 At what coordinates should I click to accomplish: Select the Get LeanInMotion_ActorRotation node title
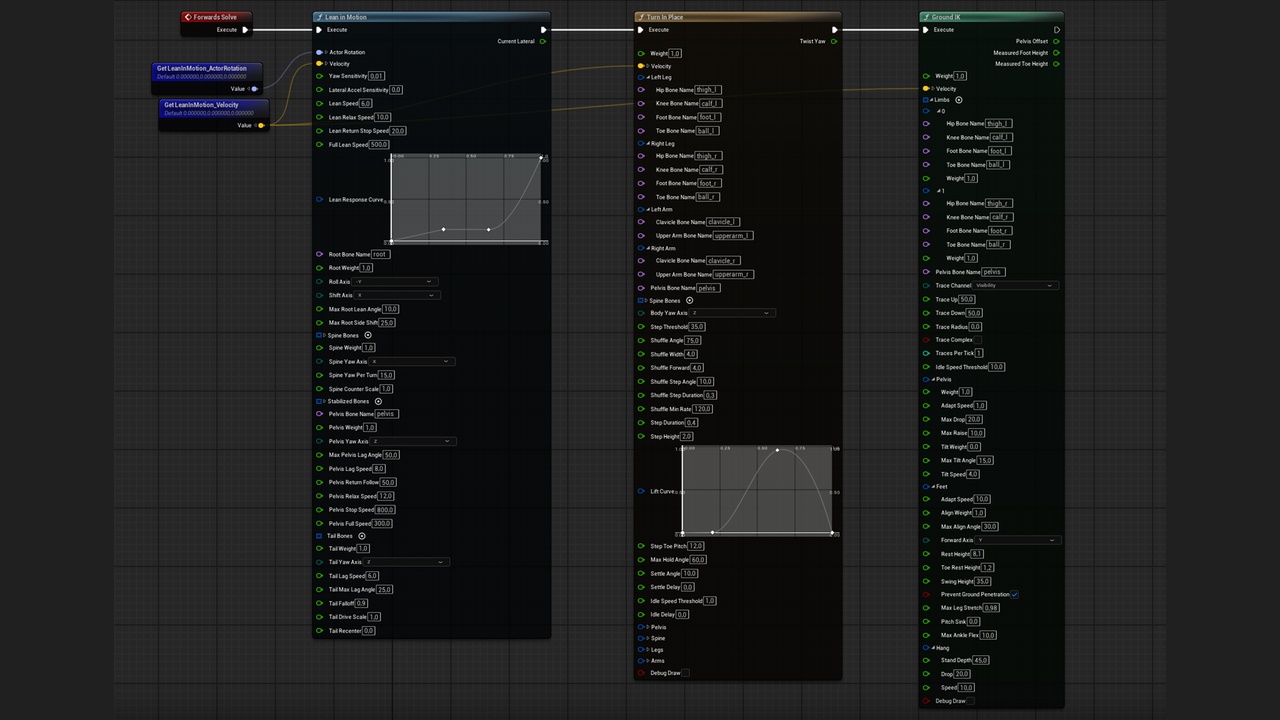201,68
